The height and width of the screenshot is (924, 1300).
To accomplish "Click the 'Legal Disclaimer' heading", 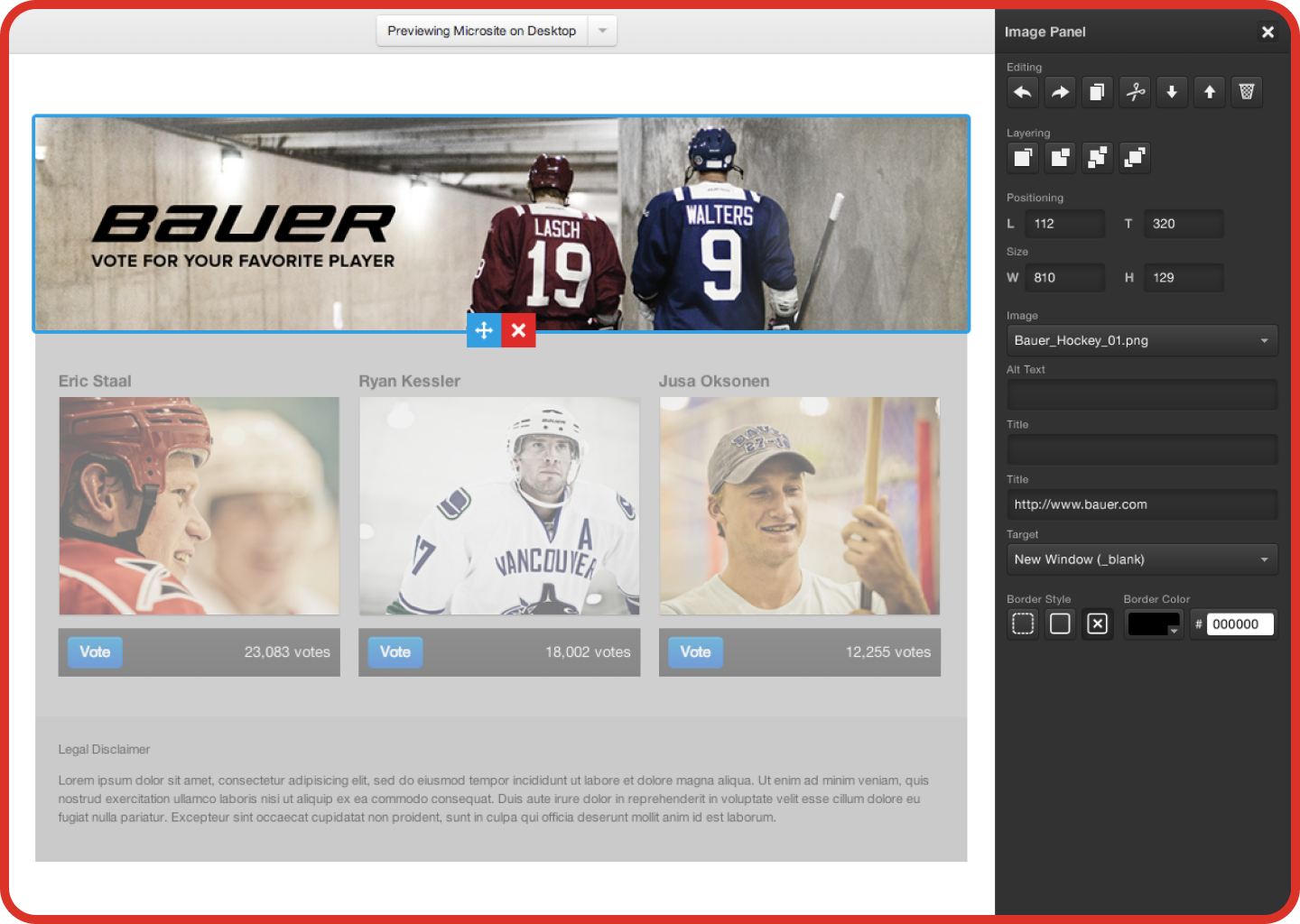I will (x=104, y=749).
